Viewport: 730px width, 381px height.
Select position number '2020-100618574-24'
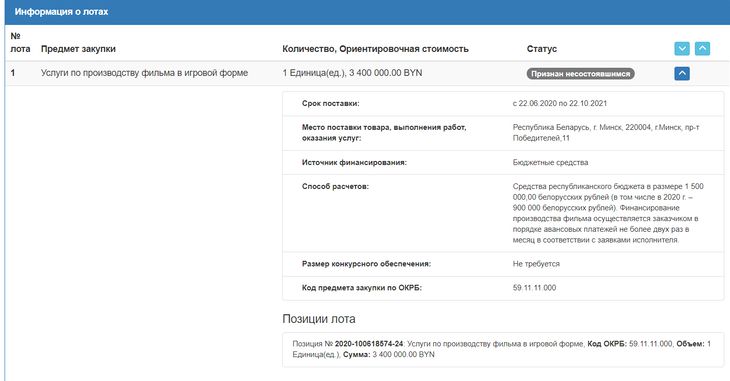coord(369,344)
